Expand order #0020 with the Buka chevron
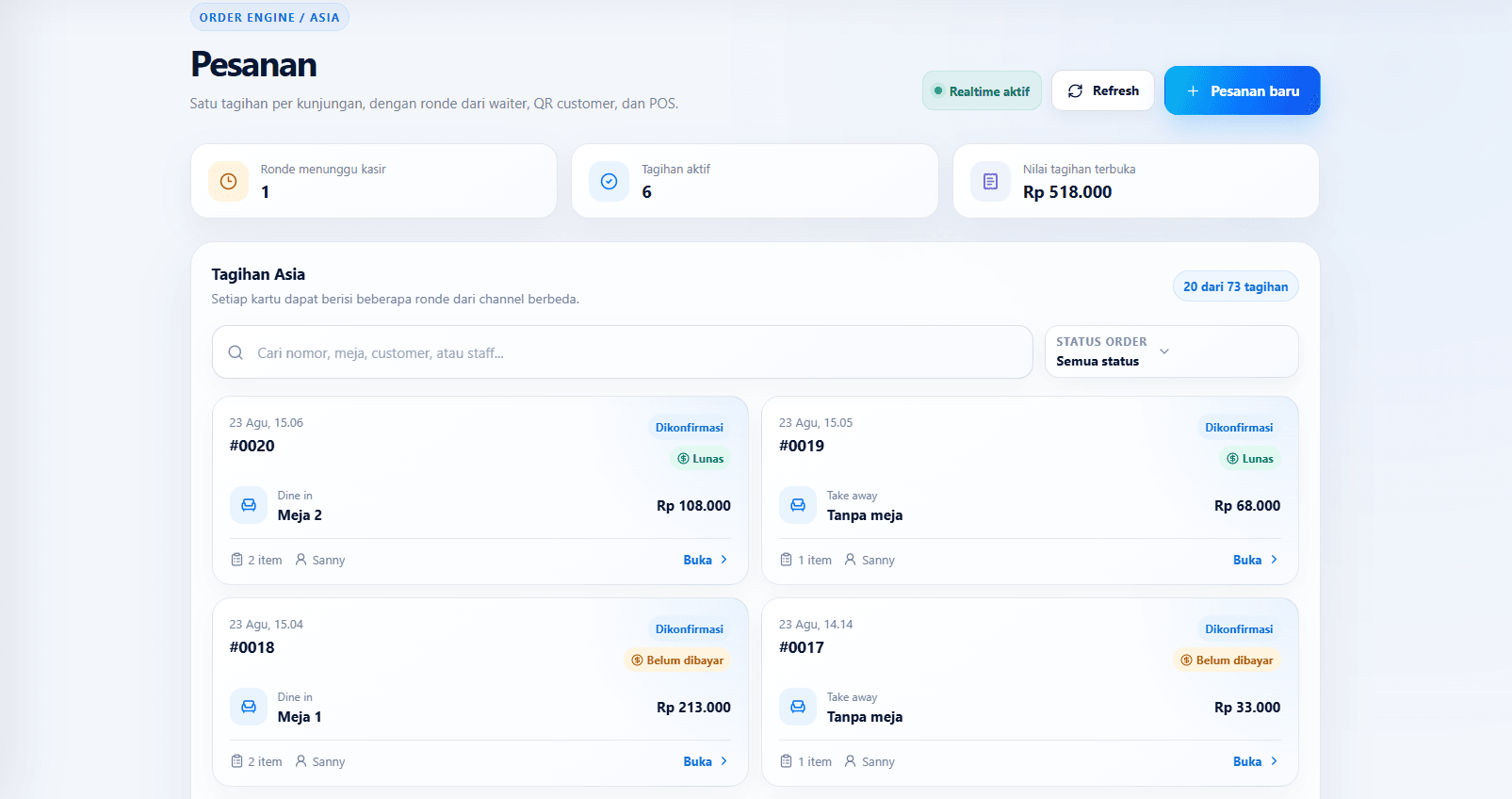Screen dimensions: 1512x799 point(724,560)
